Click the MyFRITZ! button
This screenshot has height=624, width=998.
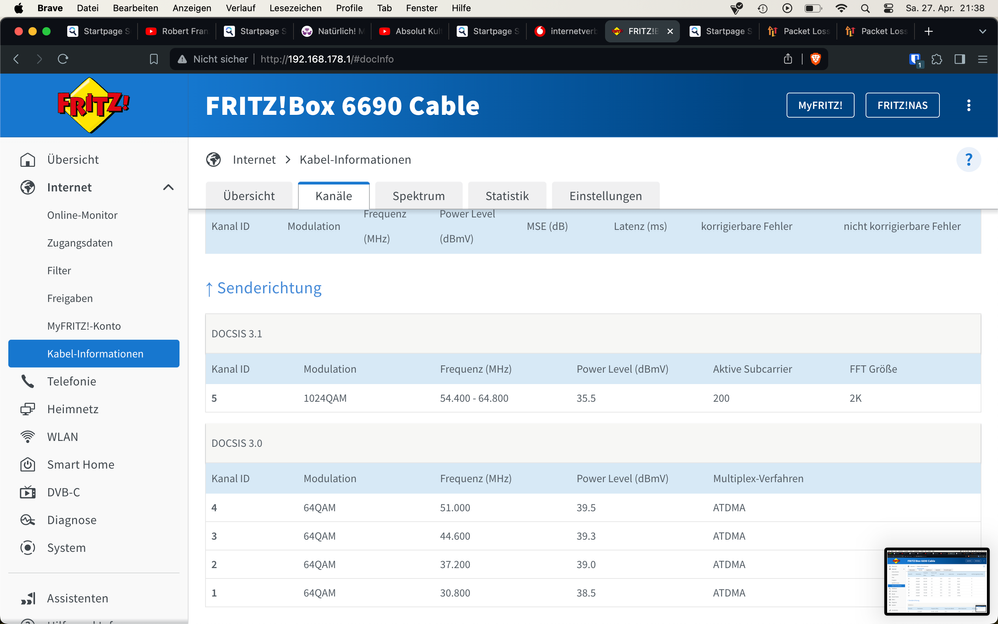tap(820, 105)
